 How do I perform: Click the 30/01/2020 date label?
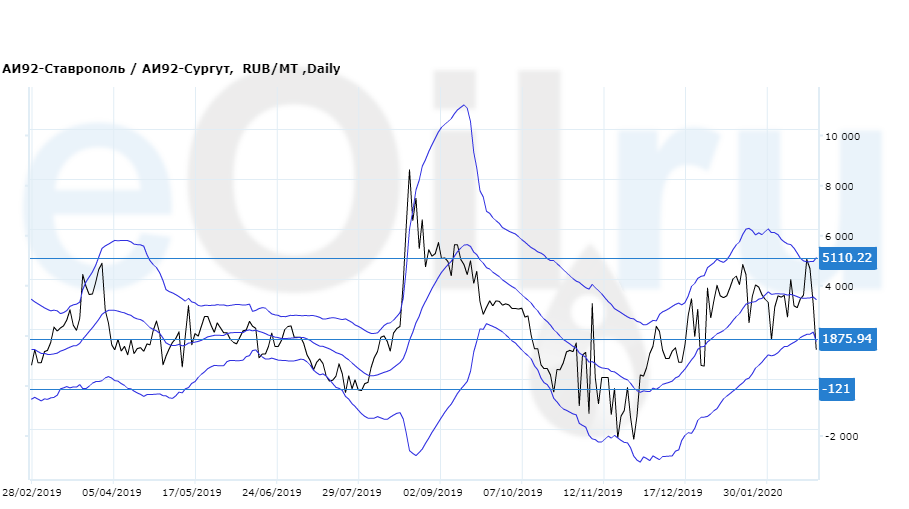(x=753, y=493)
